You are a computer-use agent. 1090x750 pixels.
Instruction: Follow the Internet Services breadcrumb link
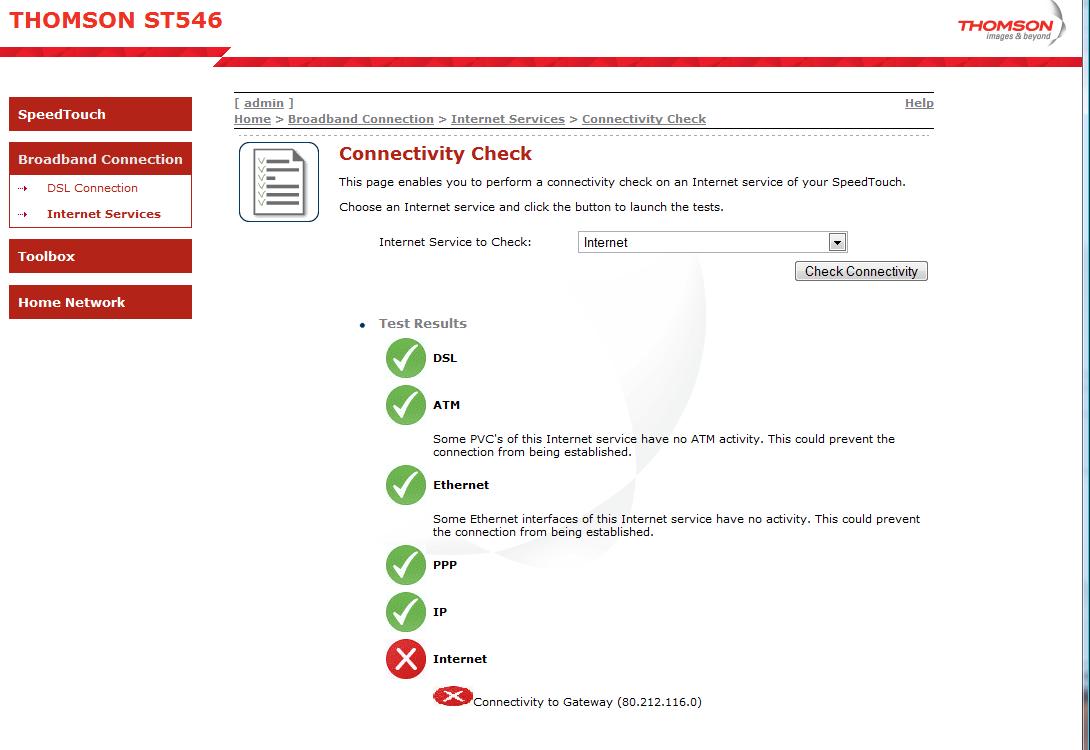point(507,119)
